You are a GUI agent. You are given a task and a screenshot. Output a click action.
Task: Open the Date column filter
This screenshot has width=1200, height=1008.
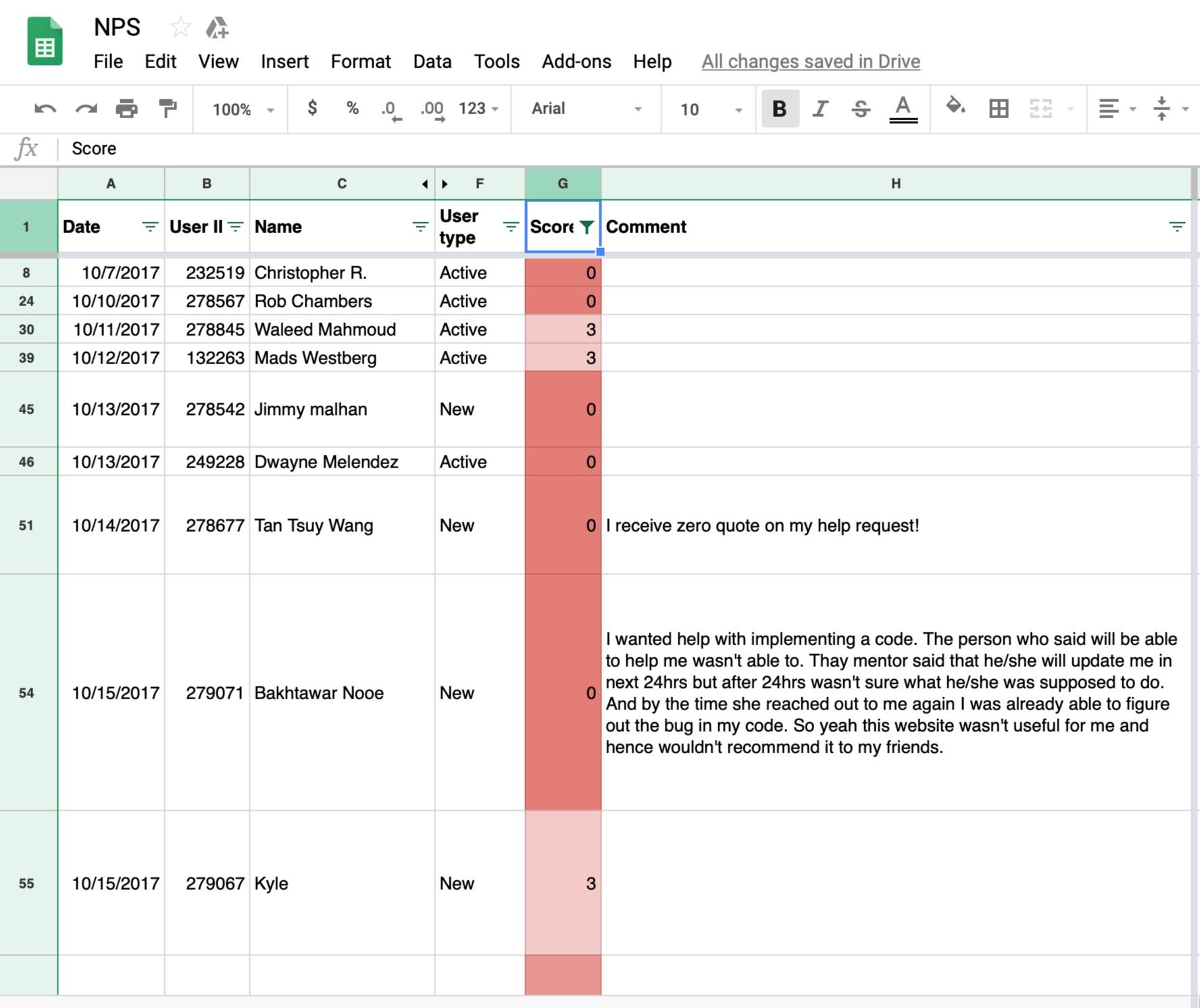(x=150, y=226)
